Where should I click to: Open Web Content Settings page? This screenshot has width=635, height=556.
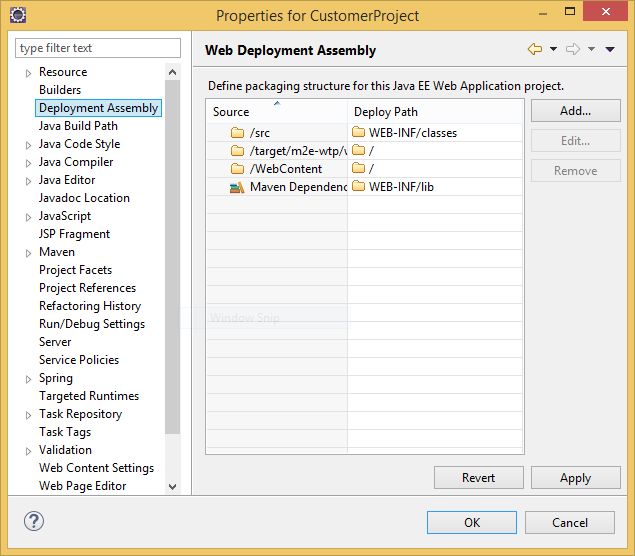[96, 468]
